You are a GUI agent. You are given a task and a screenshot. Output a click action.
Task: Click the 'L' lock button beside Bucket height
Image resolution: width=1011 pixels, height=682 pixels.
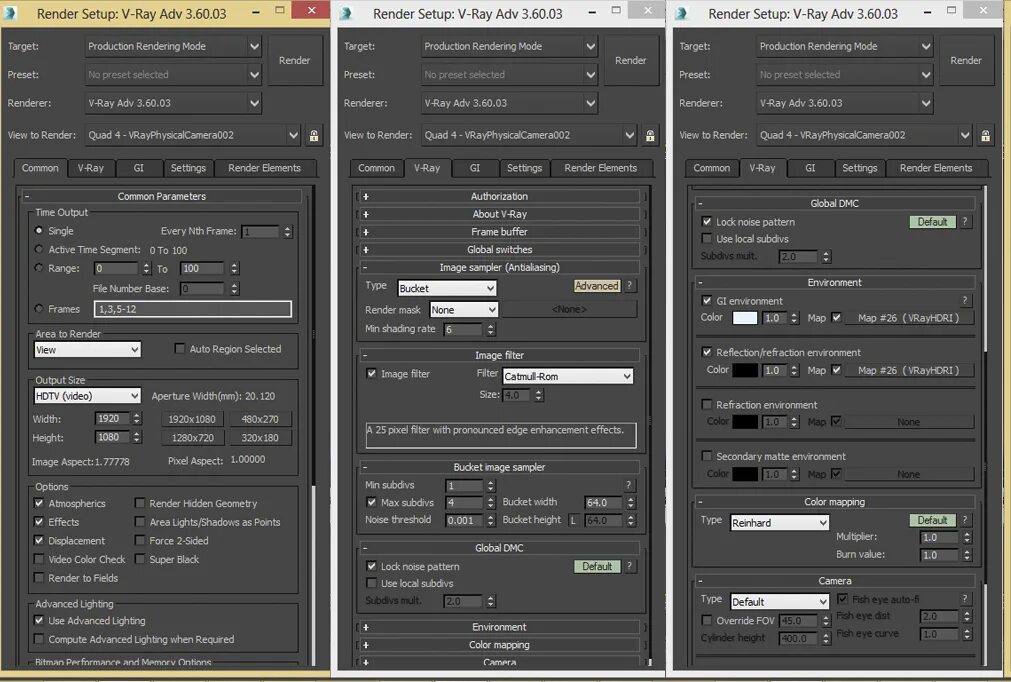(573, 520)
